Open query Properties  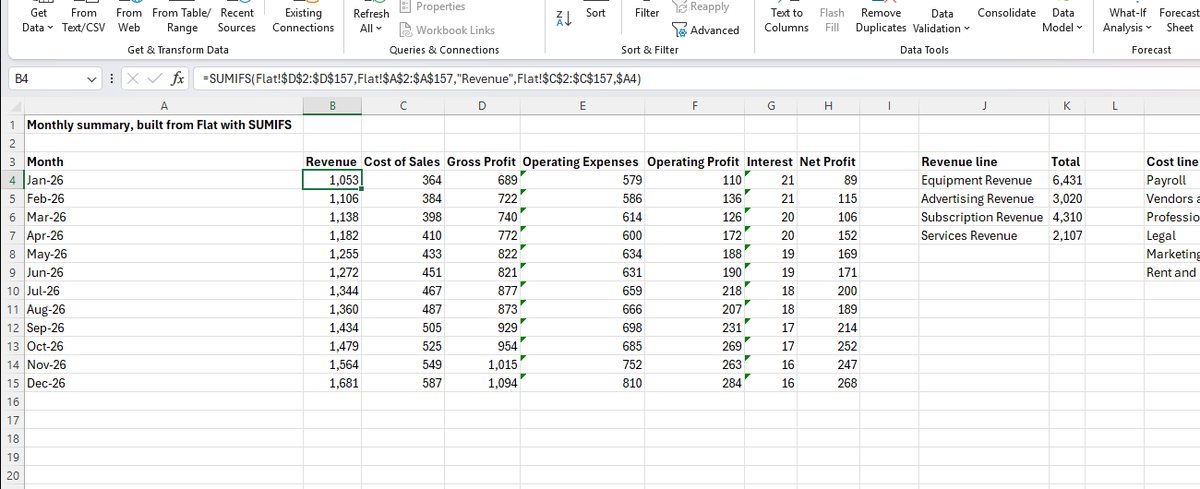[432, 6]
